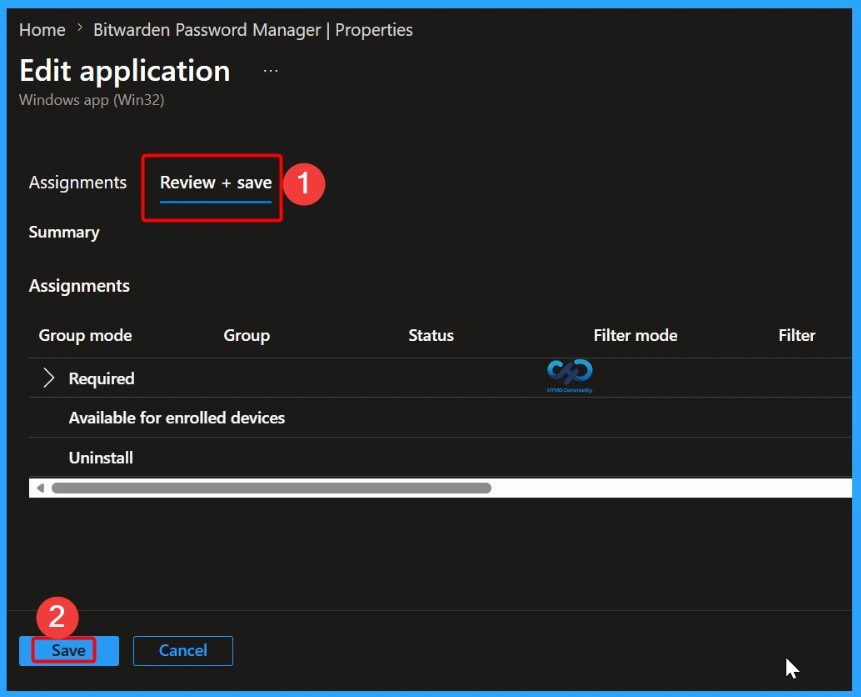The height and width of the screenshot is (697, 861).
Task: Open the ellipsis menu beside Edit application
Action: (x=270, y=71)
